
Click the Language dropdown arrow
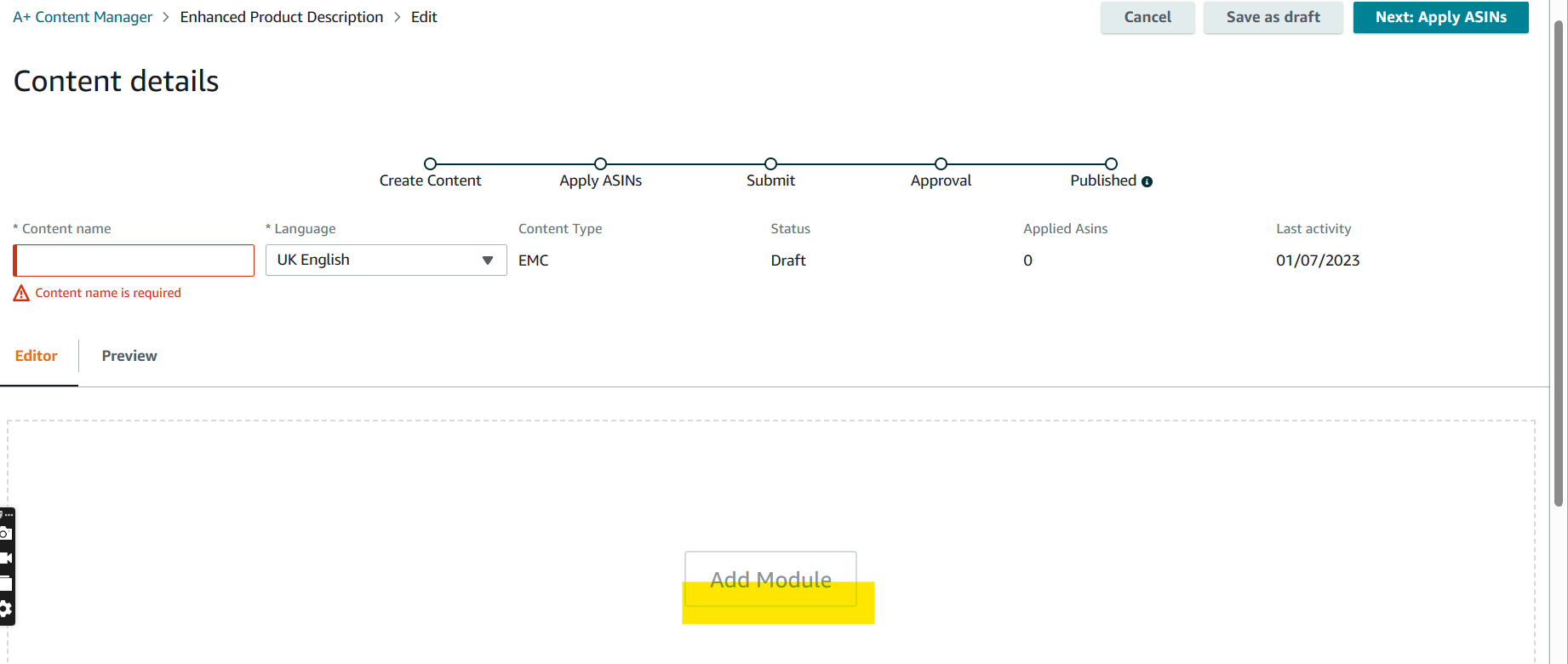(x=488, y=260)
